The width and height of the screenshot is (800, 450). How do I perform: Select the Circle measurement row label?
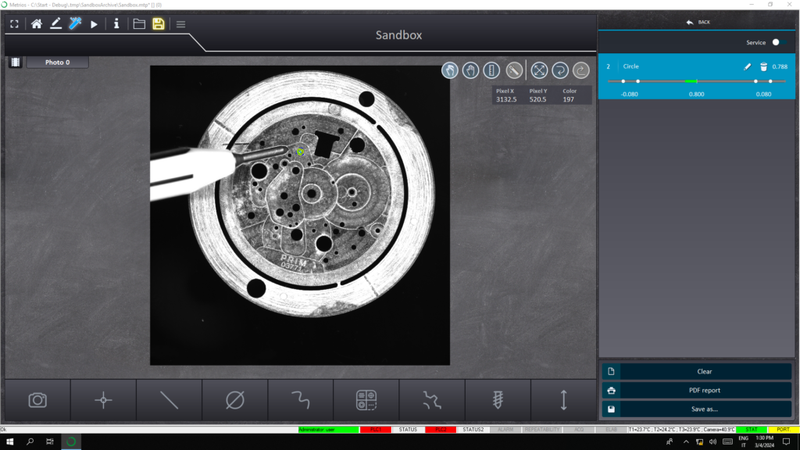pyautogui.click(x=631, y=66)
